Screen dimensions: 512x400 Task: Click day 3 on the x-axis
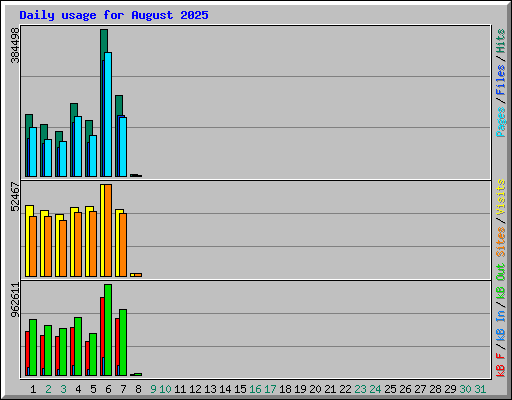[x=63, y=389]
